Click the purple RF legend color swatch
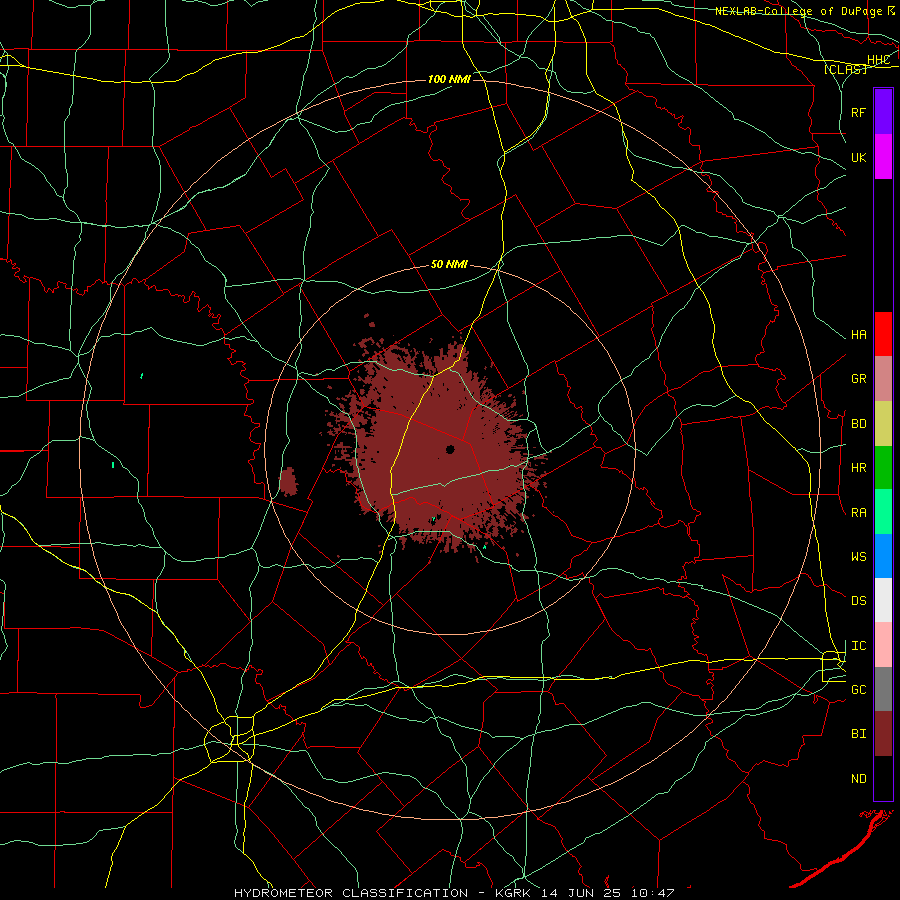This screenshot has width=900, height=900. [883, 111]
